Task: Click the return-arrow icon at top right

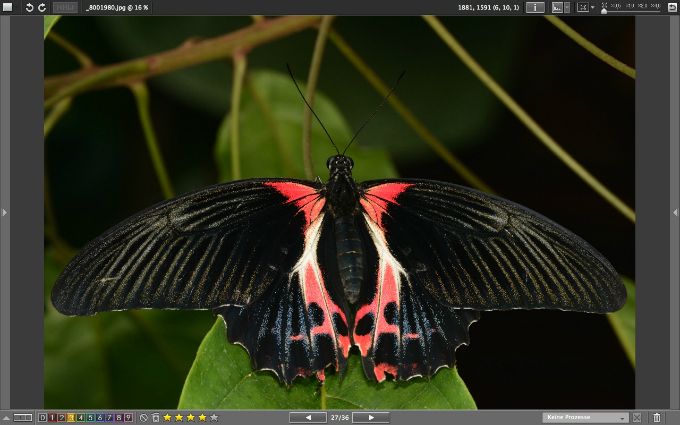Action: tap(672, 7)
